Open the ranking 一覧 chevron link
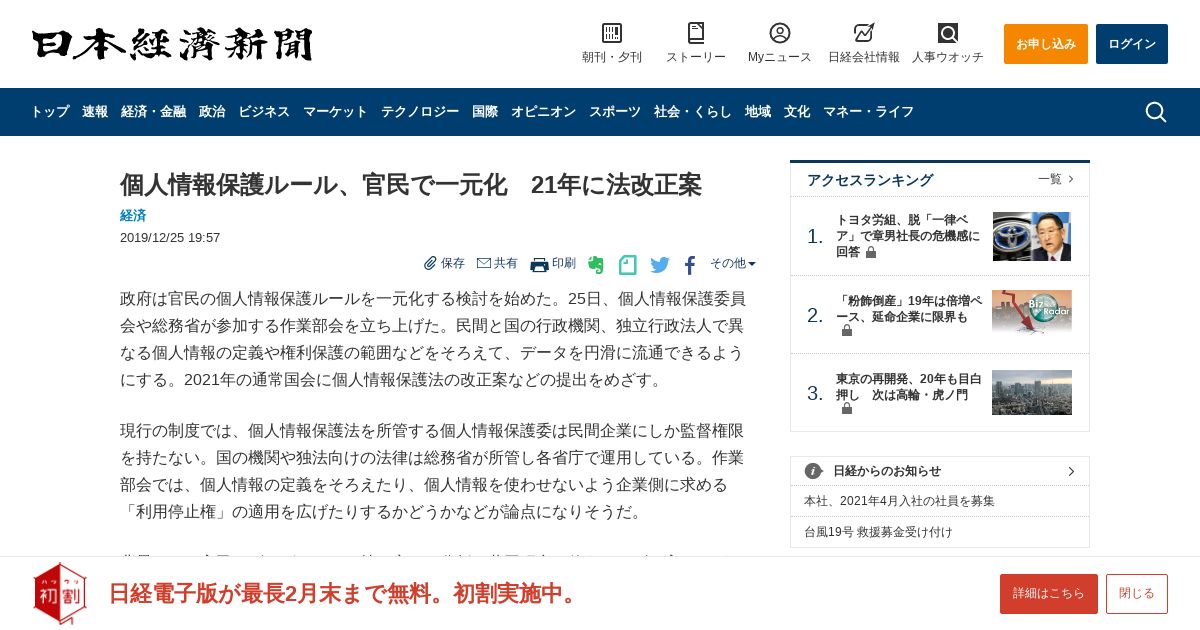 (1056, 179)
